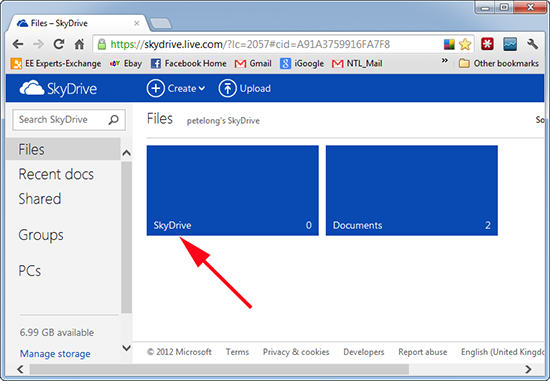Image resolution: width=550 pixels, height=381 pixels.
Task: Open the Ebay bookmark
Action: click(126, 64)
